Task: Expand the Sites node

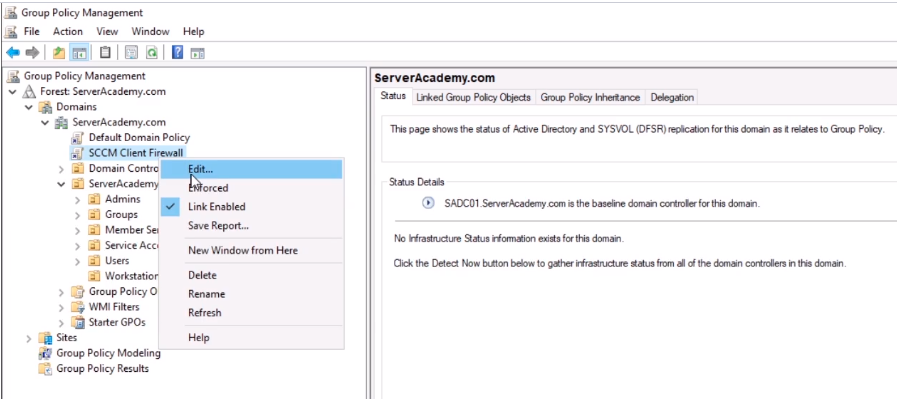Action: coord(29,338)
